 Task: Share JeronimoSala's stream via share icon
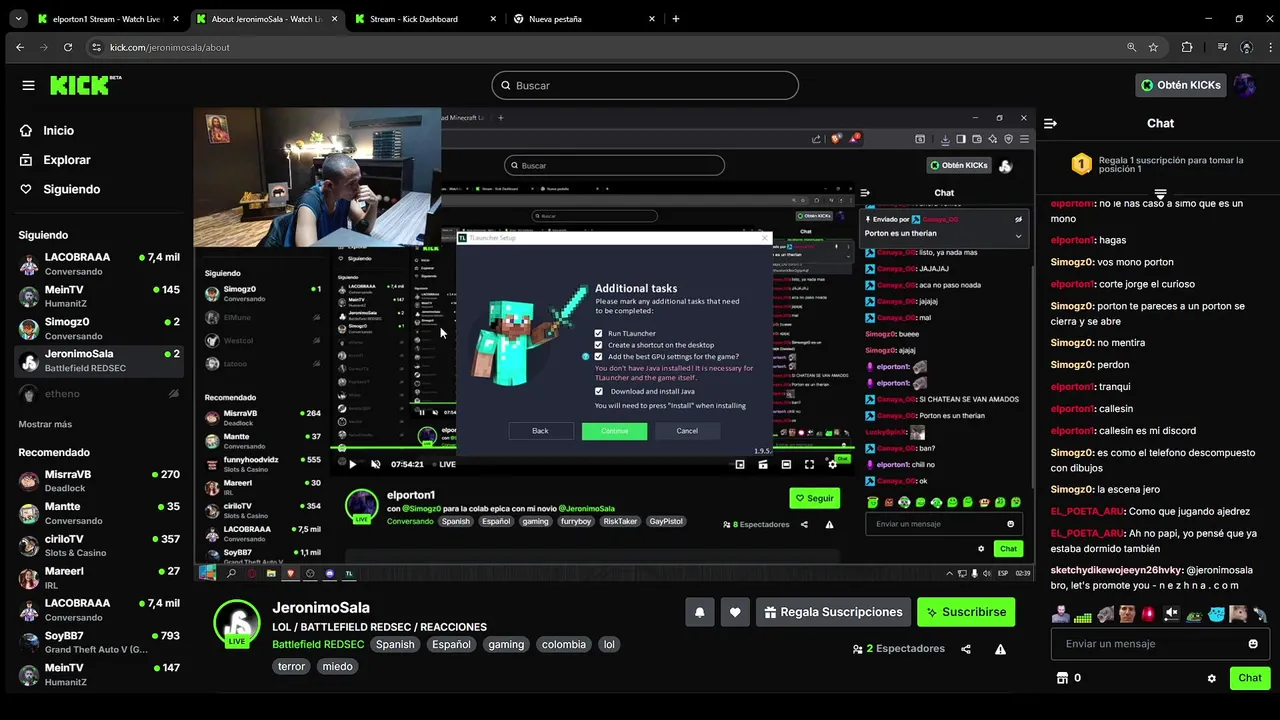pyautogui.click(x=966, y=649)
